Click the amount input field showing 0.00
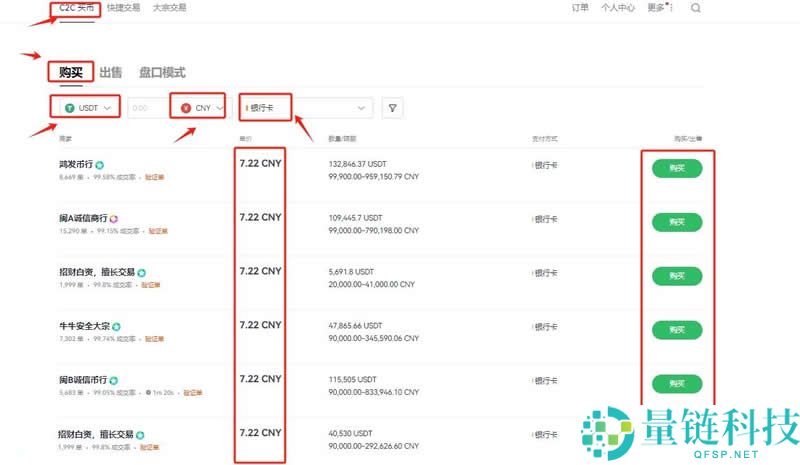 pos(148,108)
